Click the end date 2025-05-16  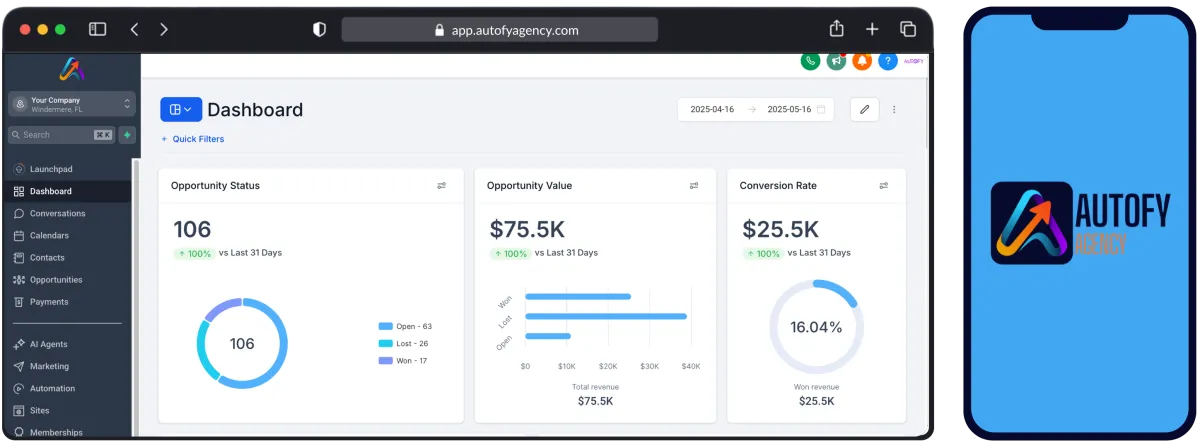pyautogui.click(x=789, y=110)
